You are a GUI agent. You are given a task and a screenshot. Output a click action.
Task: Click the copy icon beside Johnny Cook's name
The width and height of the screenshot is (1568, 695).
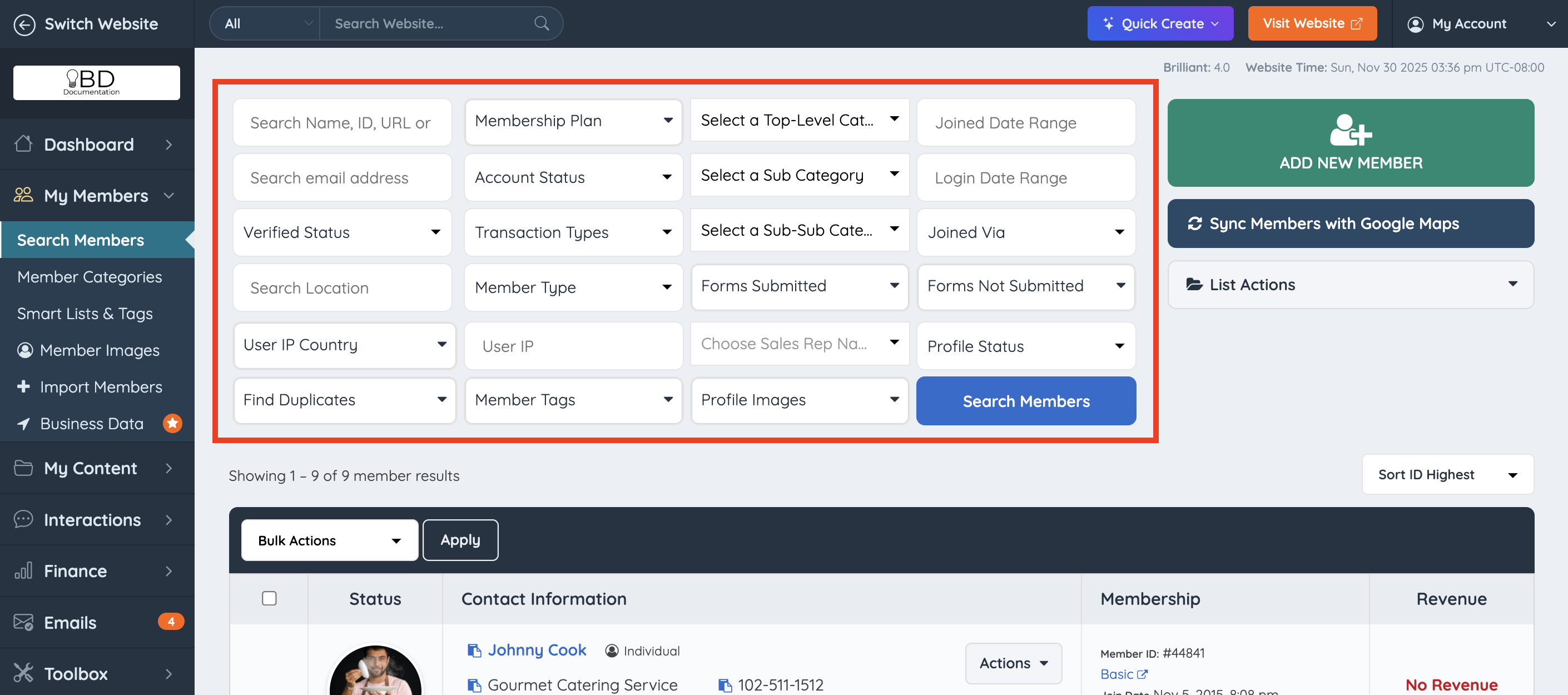click(x=474, y=651)
